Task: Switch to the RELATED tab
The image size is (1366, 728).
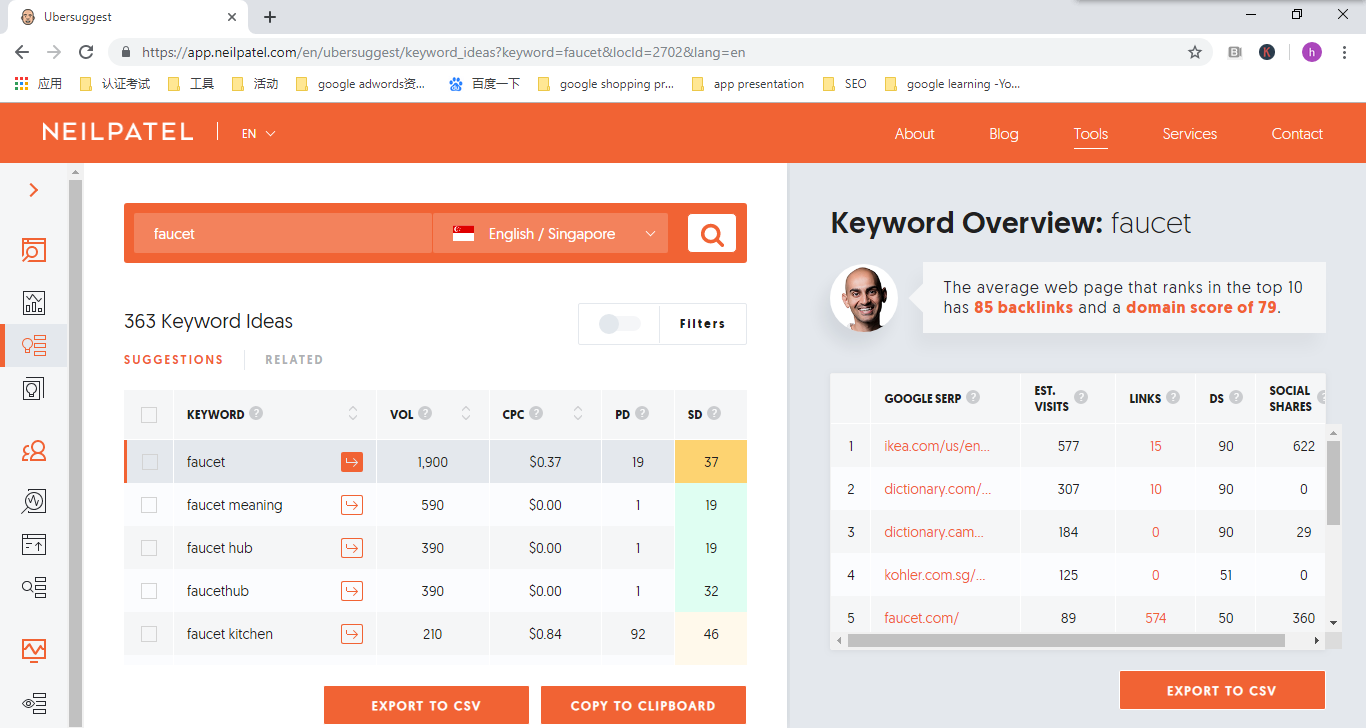Action: 294,360
